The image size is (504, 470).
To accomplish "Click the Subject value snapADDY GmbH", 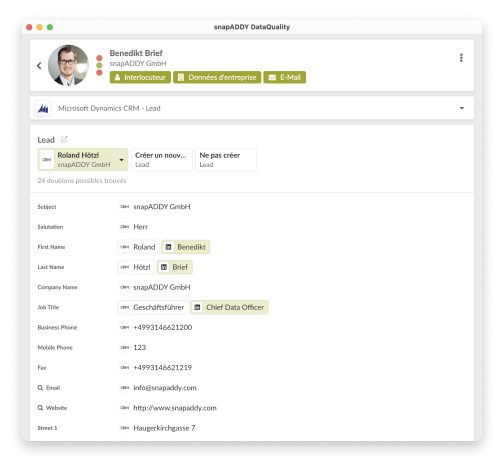I will click(162, 207).
